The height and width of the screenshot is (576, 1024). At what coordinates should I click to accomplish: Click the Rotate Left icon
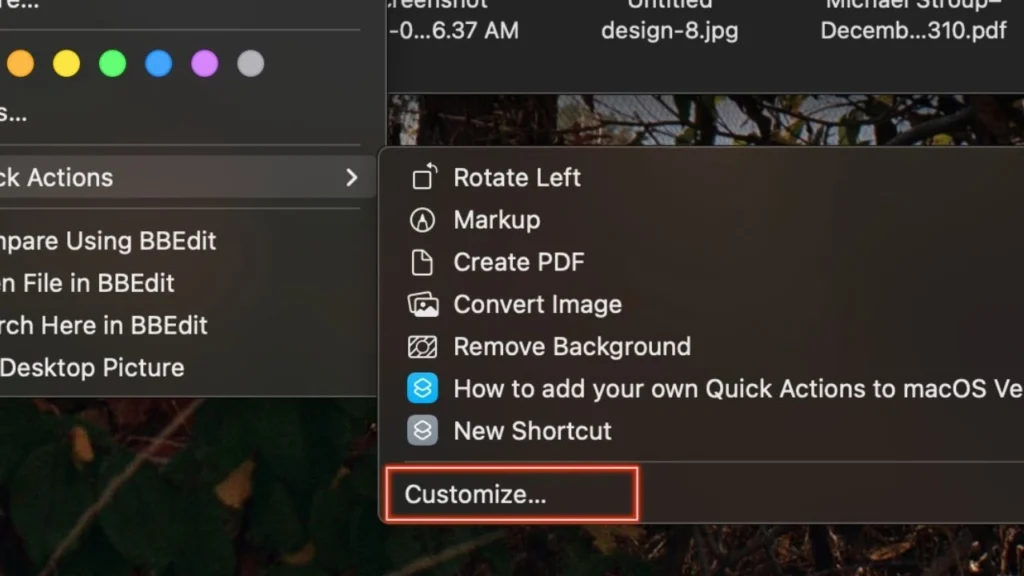pos(423,178)
